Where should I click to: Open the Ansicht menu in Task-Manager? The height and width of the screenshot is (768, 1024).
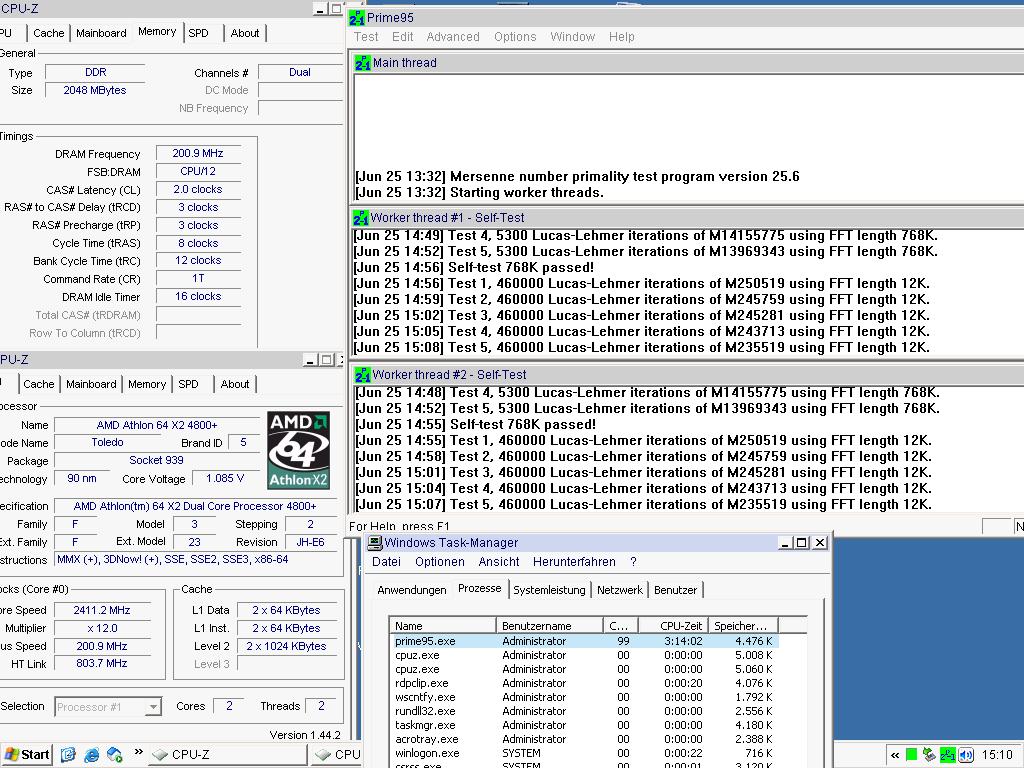point(498,562)
